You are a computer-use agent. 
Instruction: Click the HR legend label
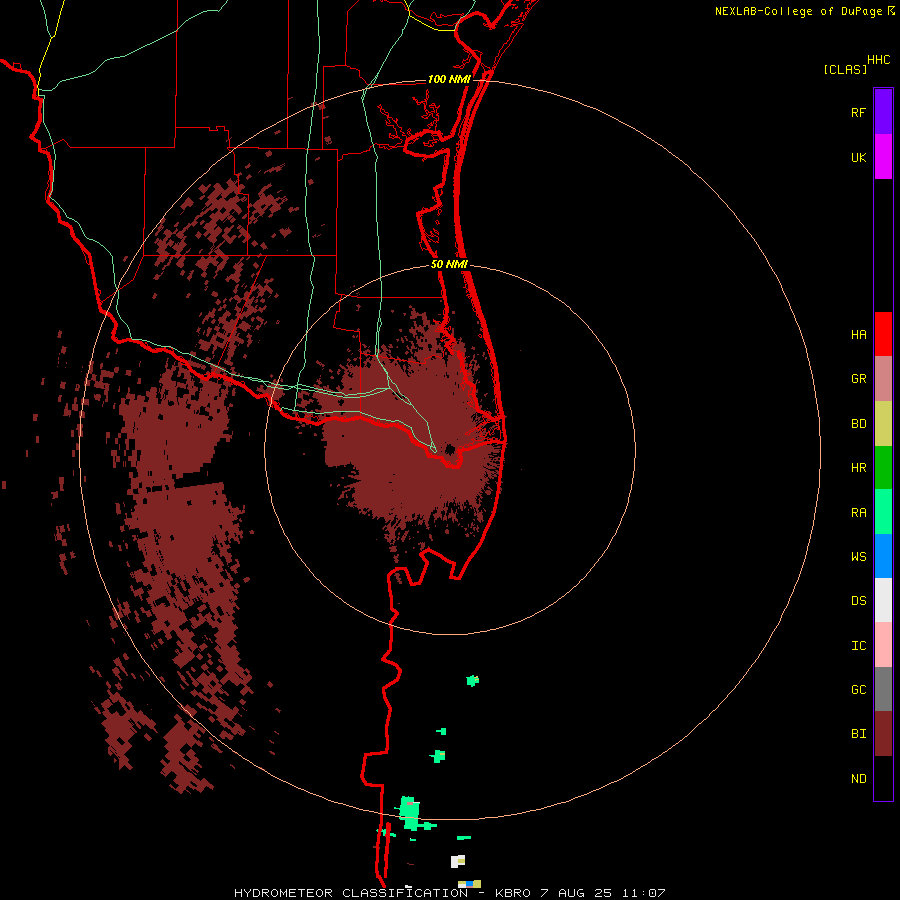[x=859, y=468]
